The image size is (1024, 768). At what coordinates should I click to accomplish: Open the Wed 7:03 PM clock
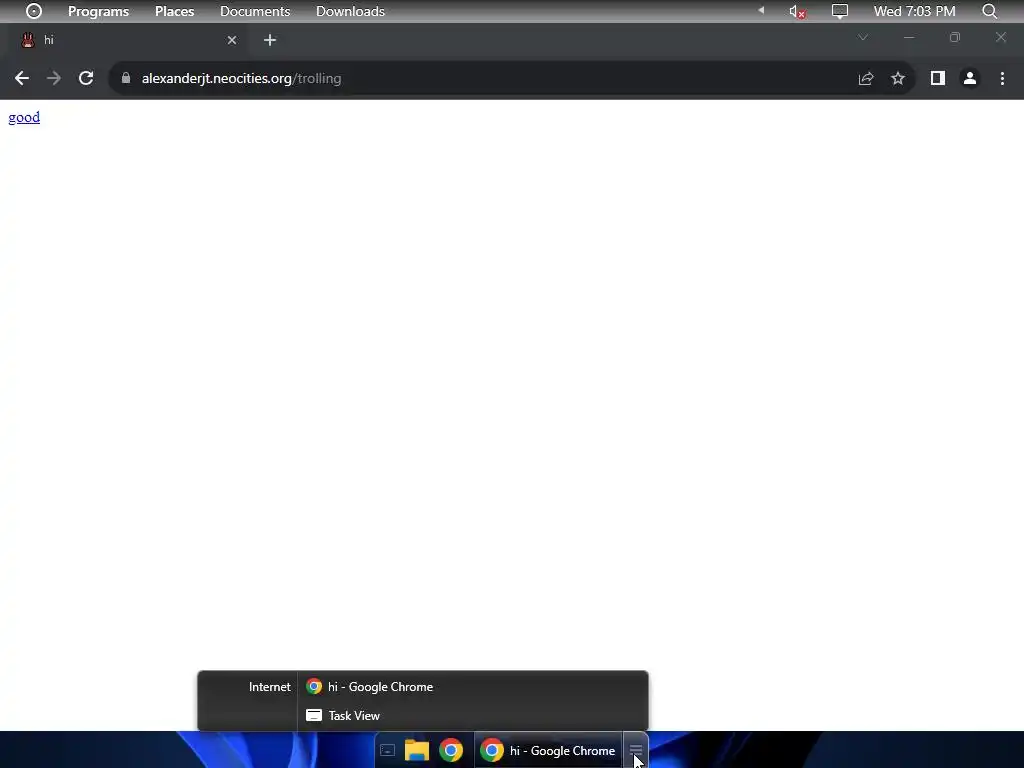tap(914, 11)
